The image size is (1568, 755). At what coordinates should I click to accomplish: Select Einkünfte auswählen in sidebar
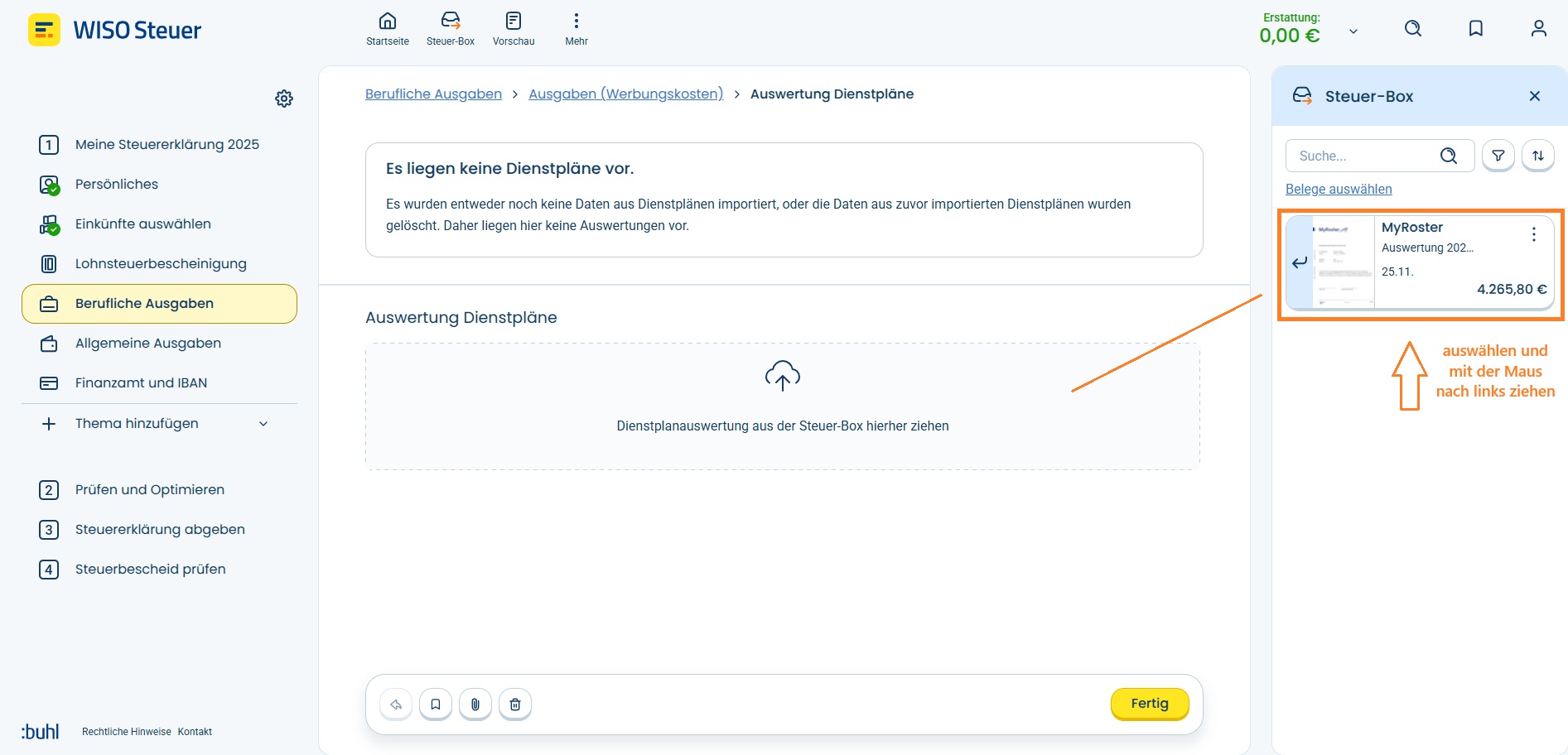159,224
